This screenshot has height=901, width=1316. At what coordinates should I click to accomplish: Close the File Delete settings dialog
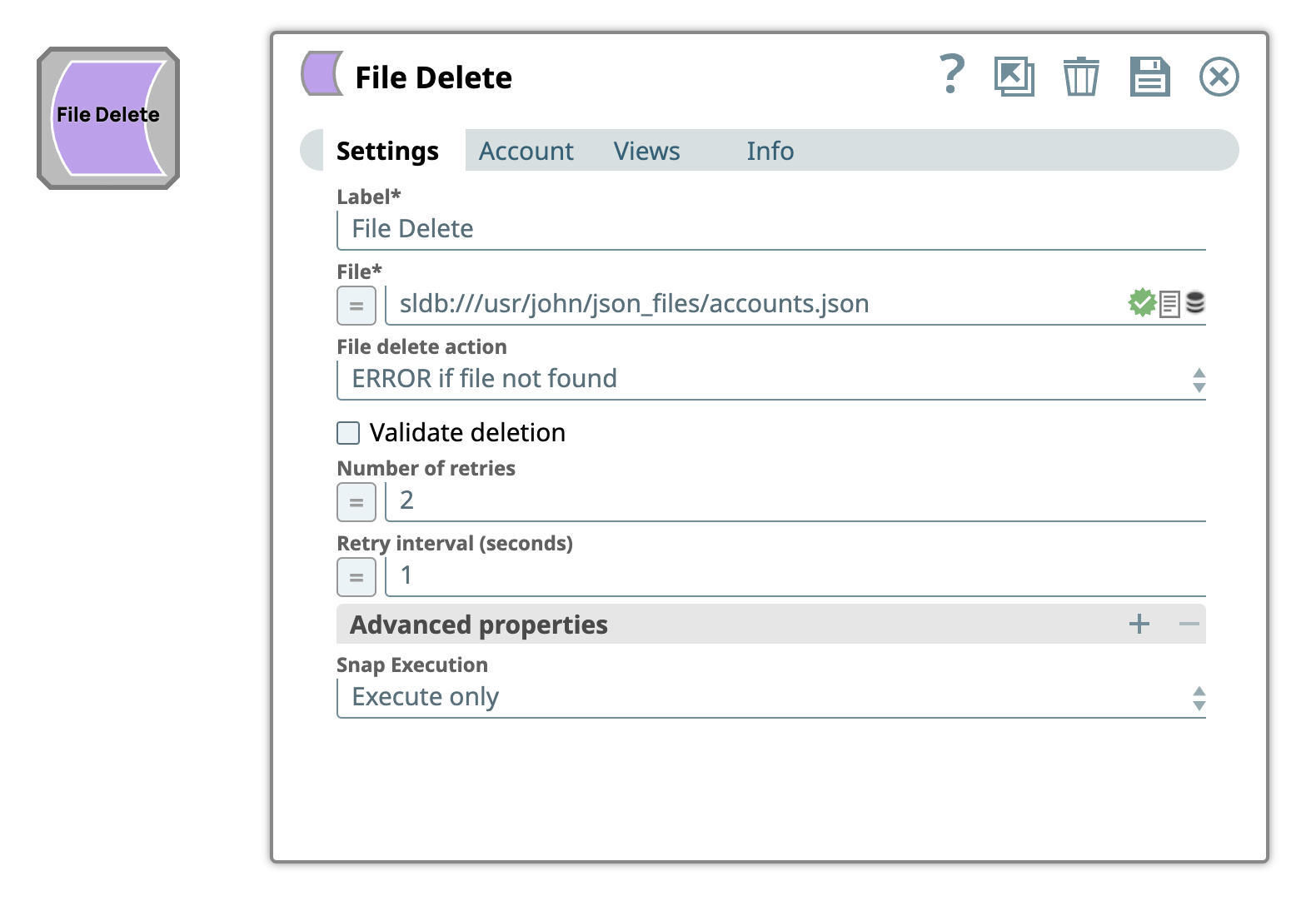click(1219, 77)
